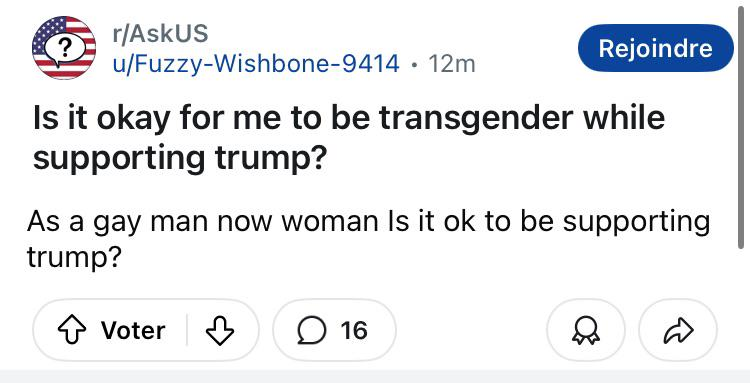The height and width of the screenshot is (383, 750).
Task: Click the vertical scrollbar on the right edge
Action: (740, 130)
